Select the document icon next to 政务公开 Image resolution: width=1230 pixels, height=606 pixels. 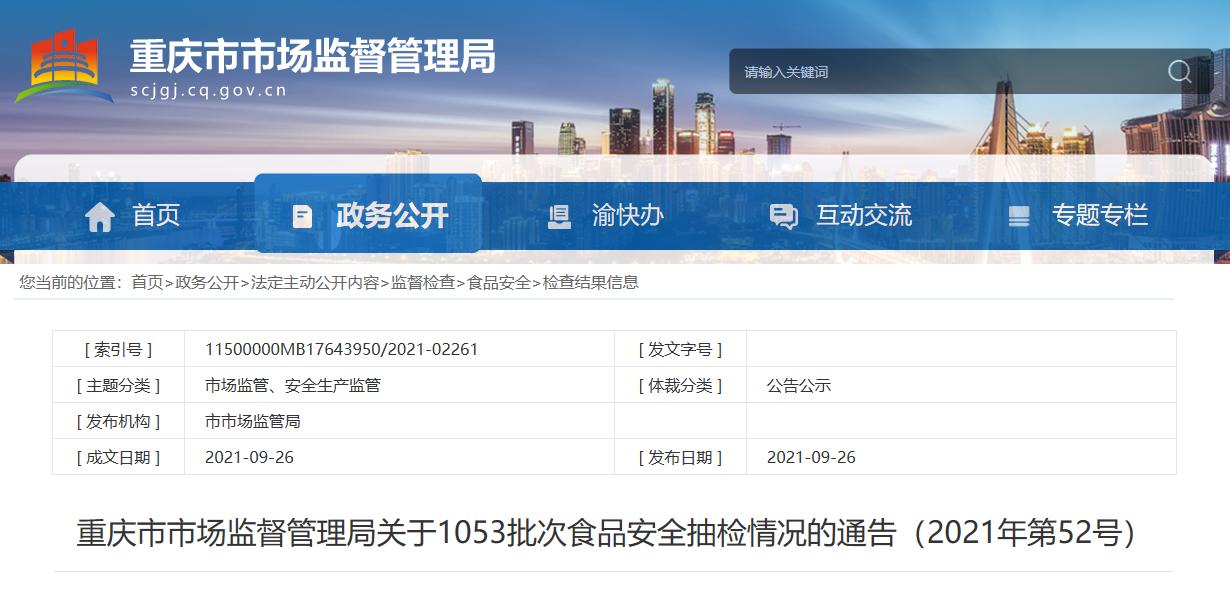300,214
